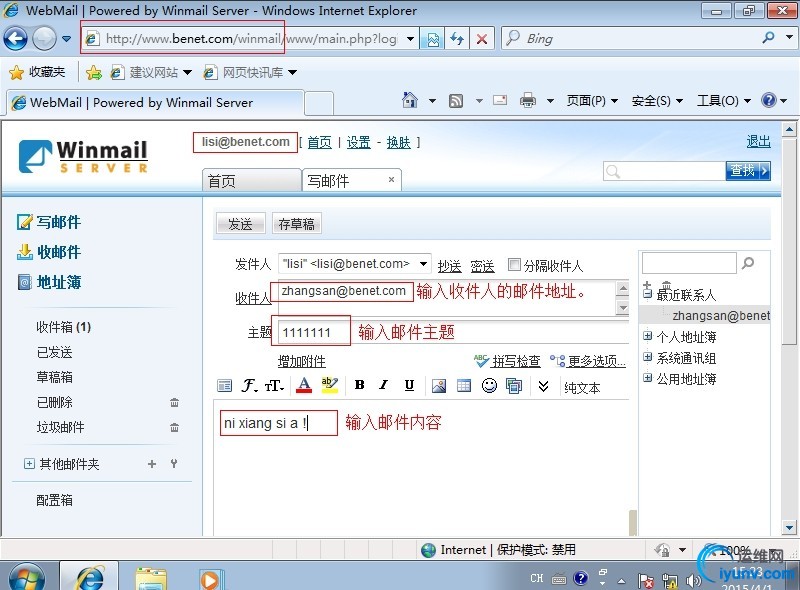This screenshot has height=590, width=800.
Task: Open the smiley emoticon picker
Action: 489,385
